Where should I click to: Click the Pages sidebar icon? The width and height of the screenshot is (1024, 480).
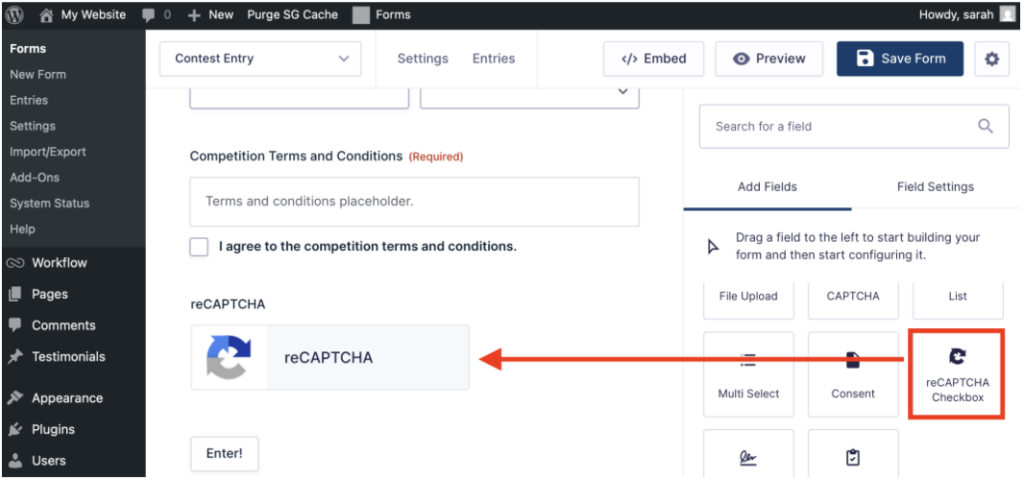tap(15, 295)
